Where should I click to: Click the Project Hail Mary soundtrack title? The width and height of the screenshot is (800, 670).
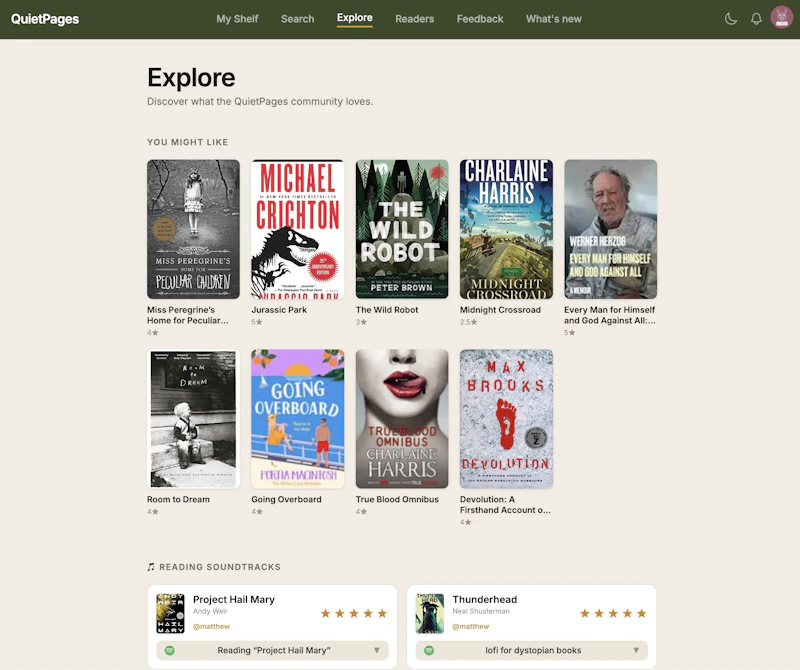pyautogui.click(x=234, y=600)
